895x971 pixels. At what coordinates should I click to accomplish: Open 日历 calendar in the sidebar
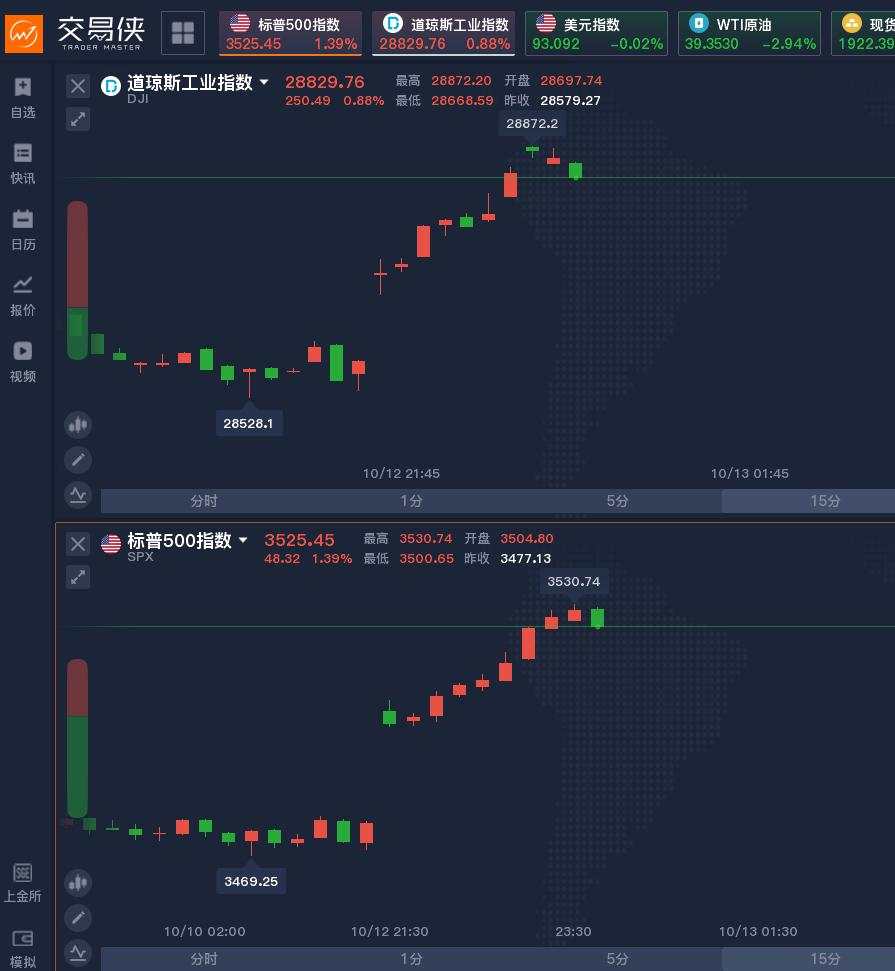[23, 230]
